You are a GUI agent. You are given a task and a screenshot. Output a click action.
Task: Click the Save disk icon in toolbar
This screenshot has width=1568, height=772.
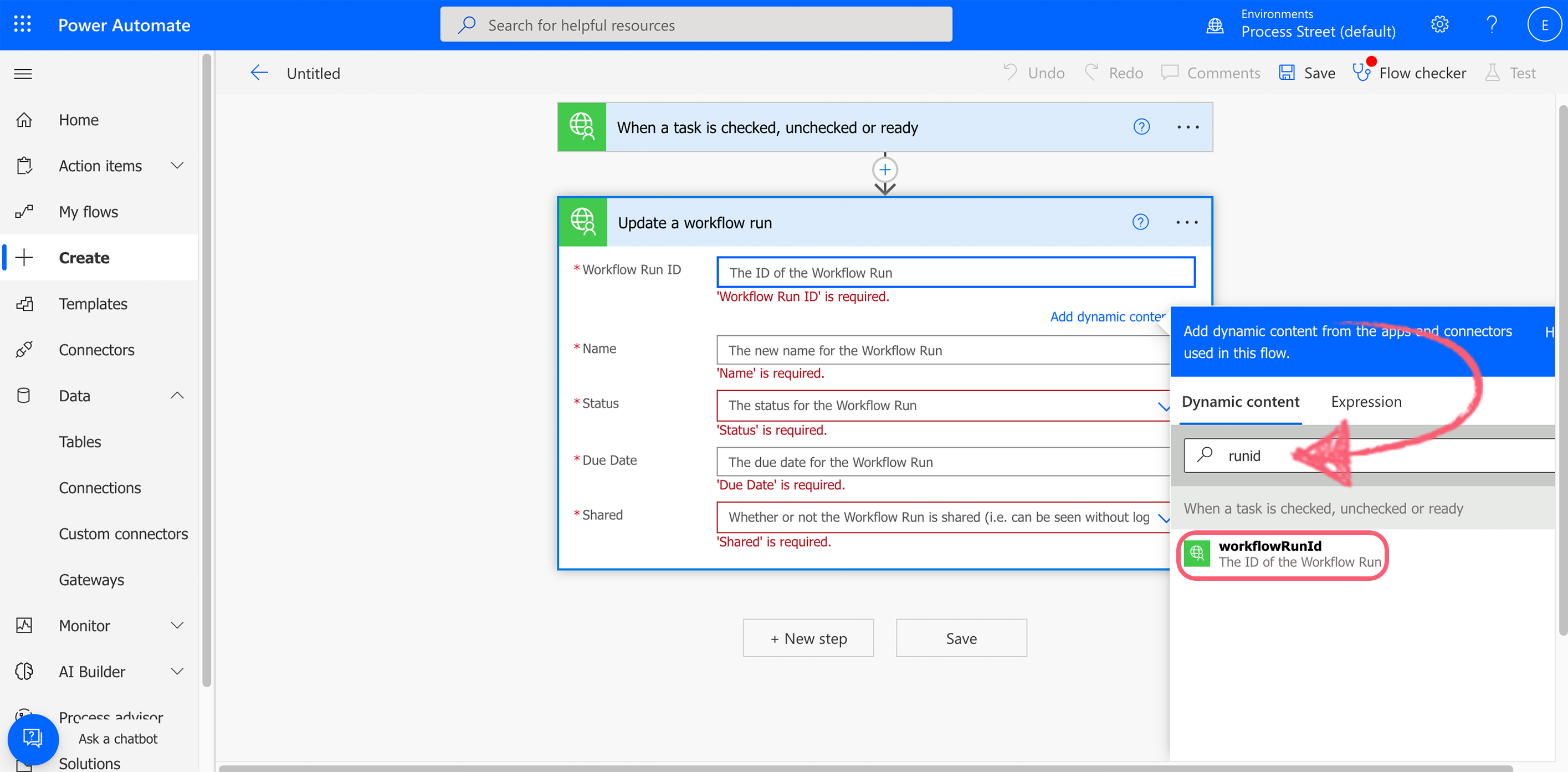pyautogui.click(x=1286, y=73)
